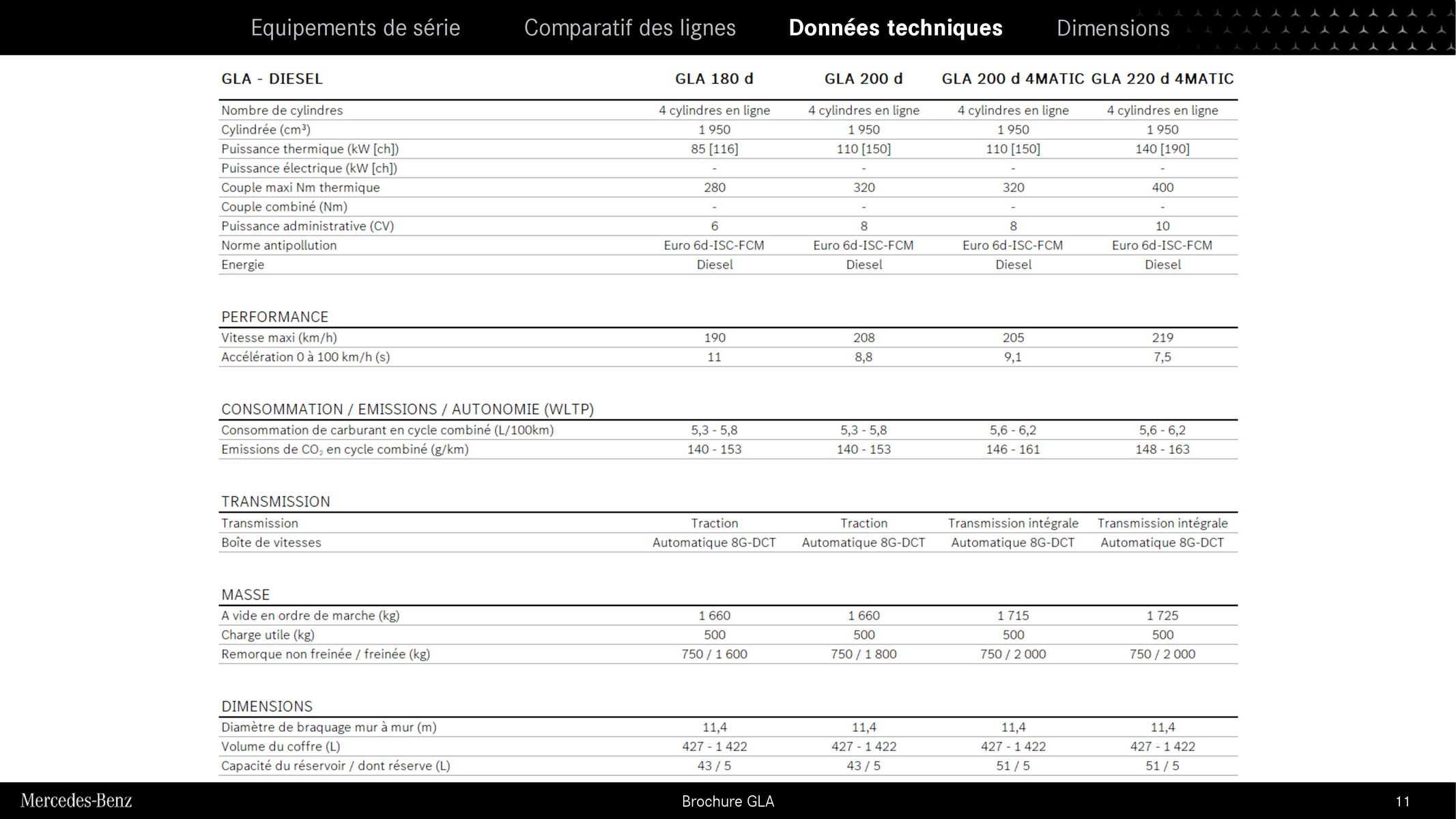Click the 750 / 1 800 towing value
Screen dimensions: 1456x819
[x=863, y=654]
